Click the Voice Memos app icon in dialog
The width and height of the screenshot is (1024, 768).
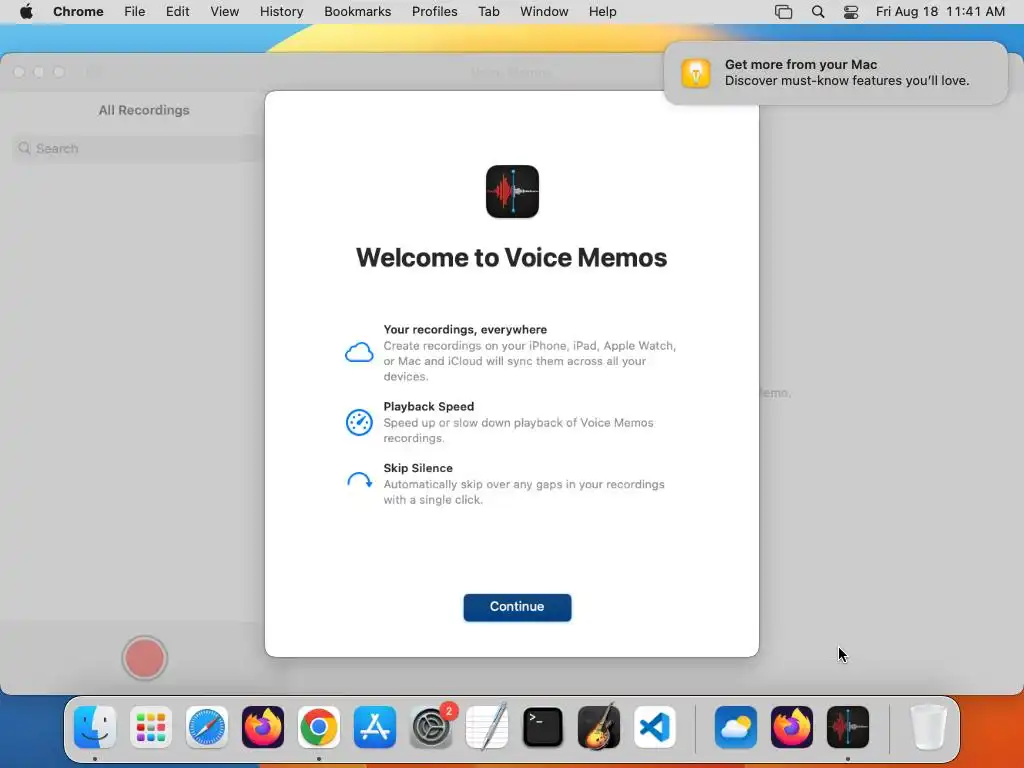point(513,191)
